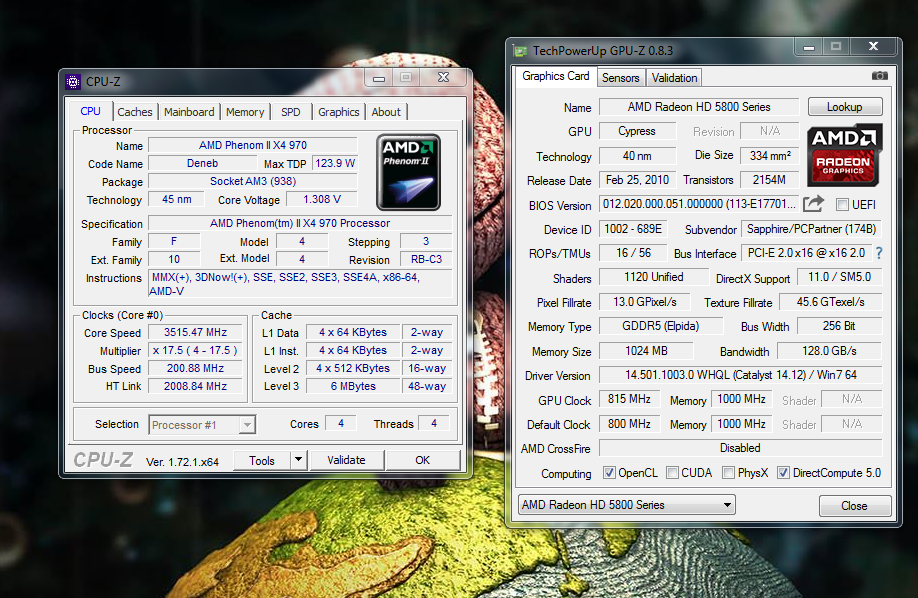918x598 pixels.
Task: Click the GPU value Cypress
Action: tap(637, 131)
